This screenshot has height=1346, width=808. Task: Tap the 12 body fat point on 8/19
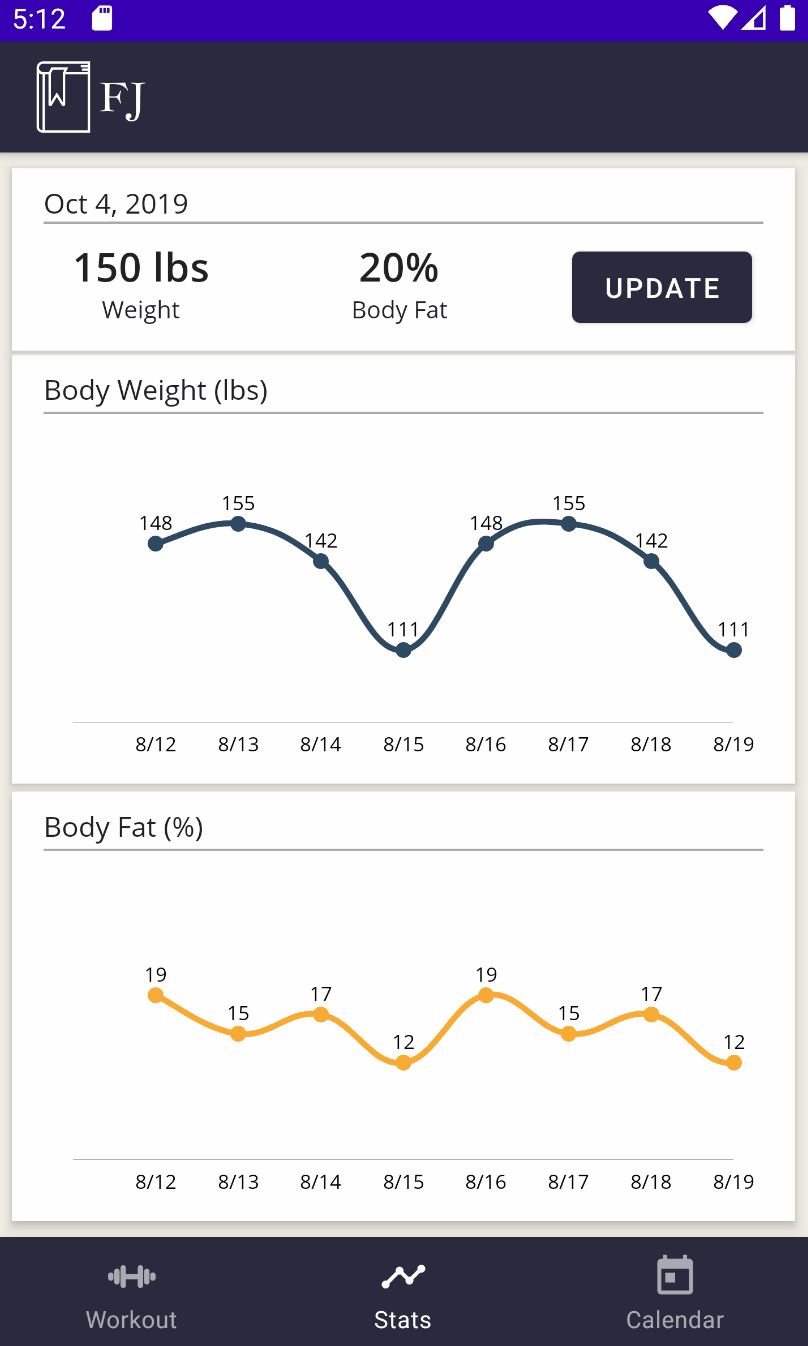(x=733, y=1062)
